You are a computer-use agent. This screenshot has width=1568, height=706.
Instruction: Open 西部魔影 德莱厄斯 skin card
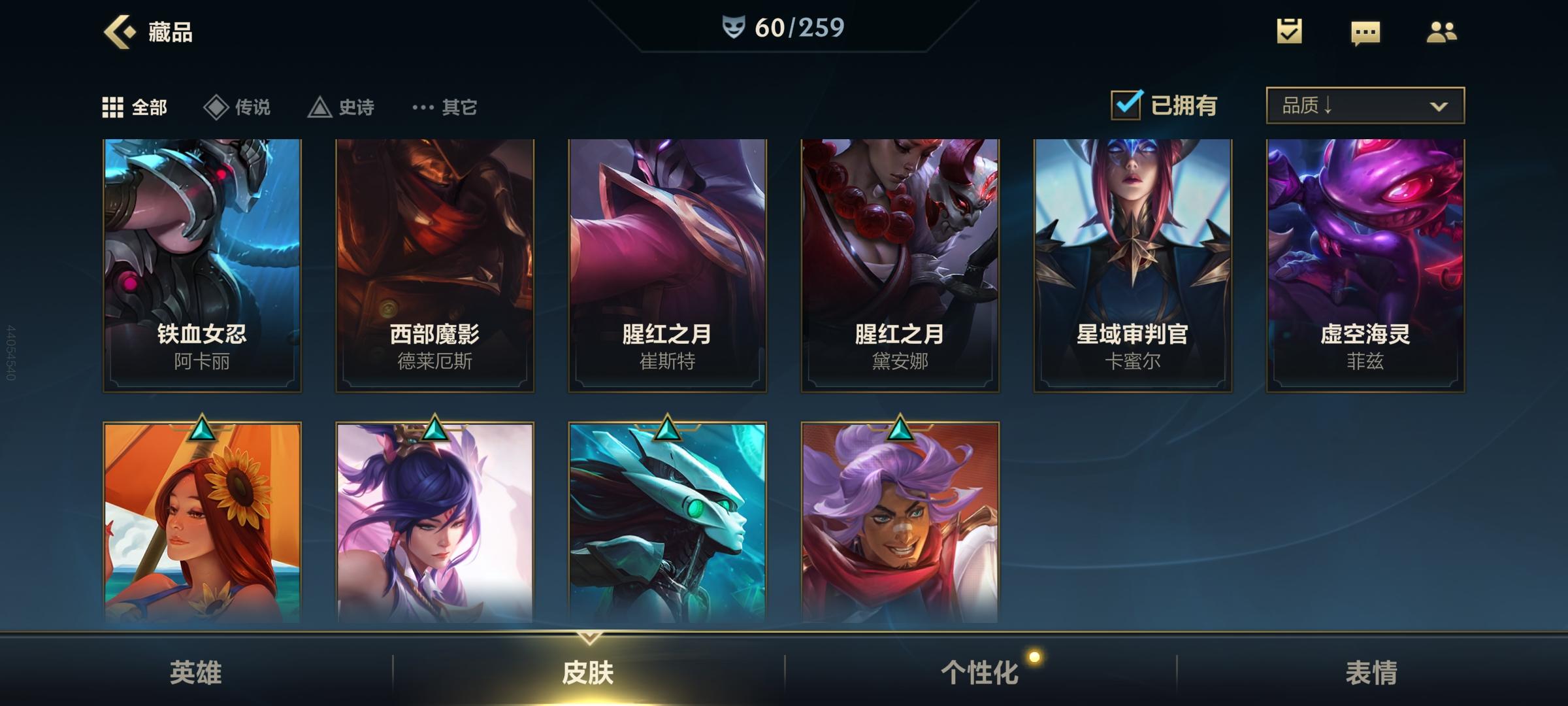pyautogui.click(x=434, y=265)
